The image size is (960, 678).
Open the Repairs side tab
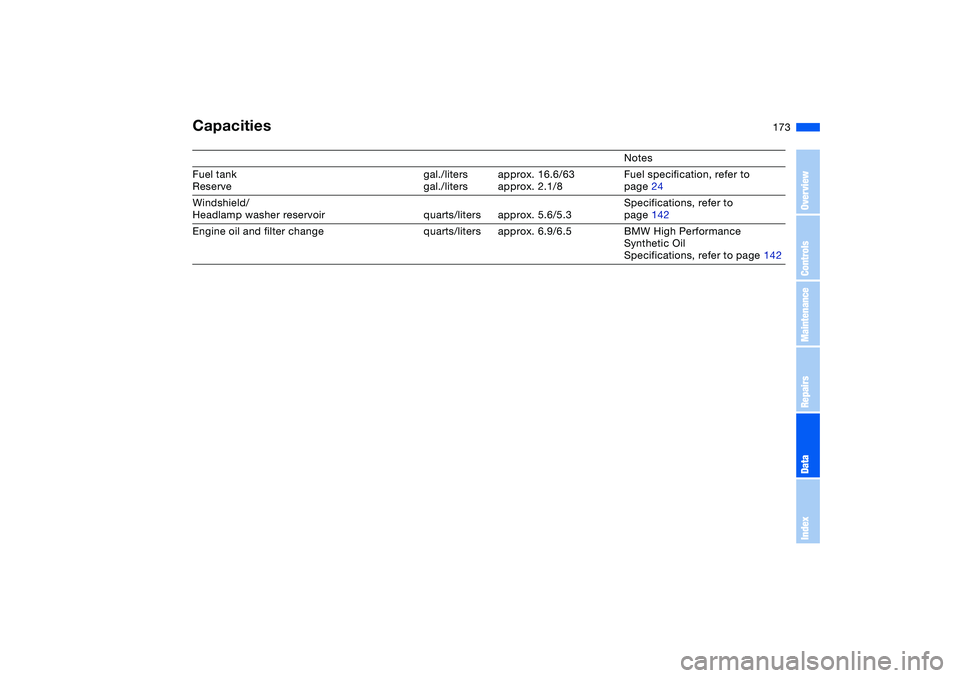pyautogui.click(x=808, y=380)
